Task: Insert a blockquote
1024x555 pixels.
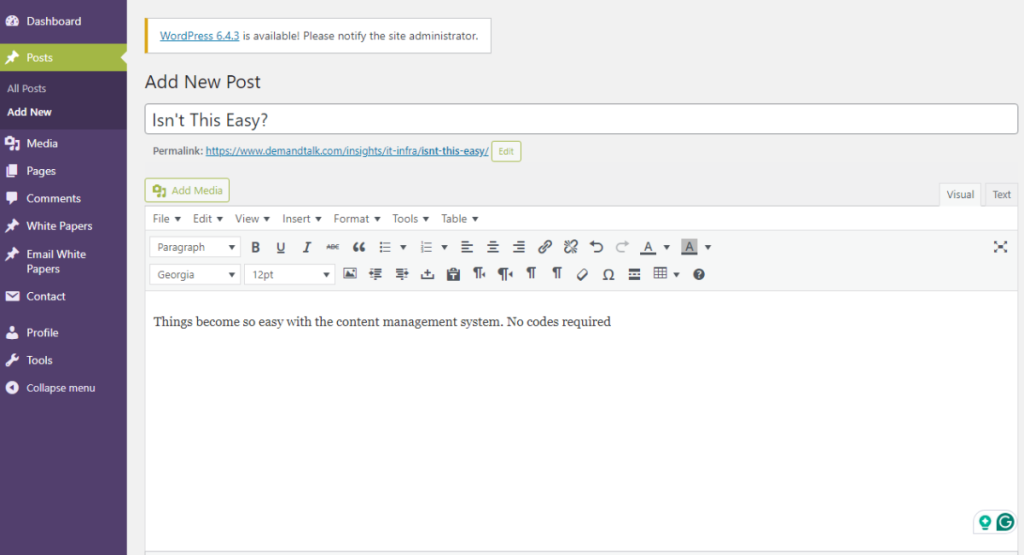Action: click(x=359, y=247)
